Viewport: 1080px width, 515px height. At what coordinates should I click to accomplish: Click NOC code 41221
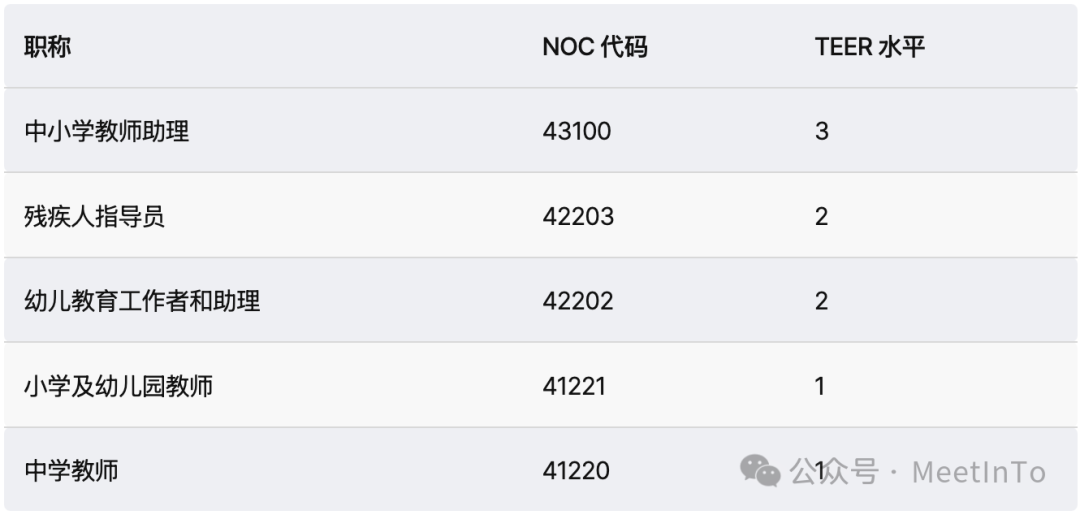point(574,386)
